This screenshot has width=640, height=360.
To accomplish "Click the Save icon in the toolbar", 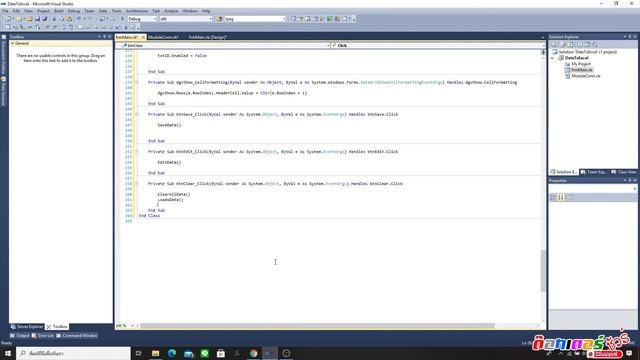I will click(x=38, y=19).
